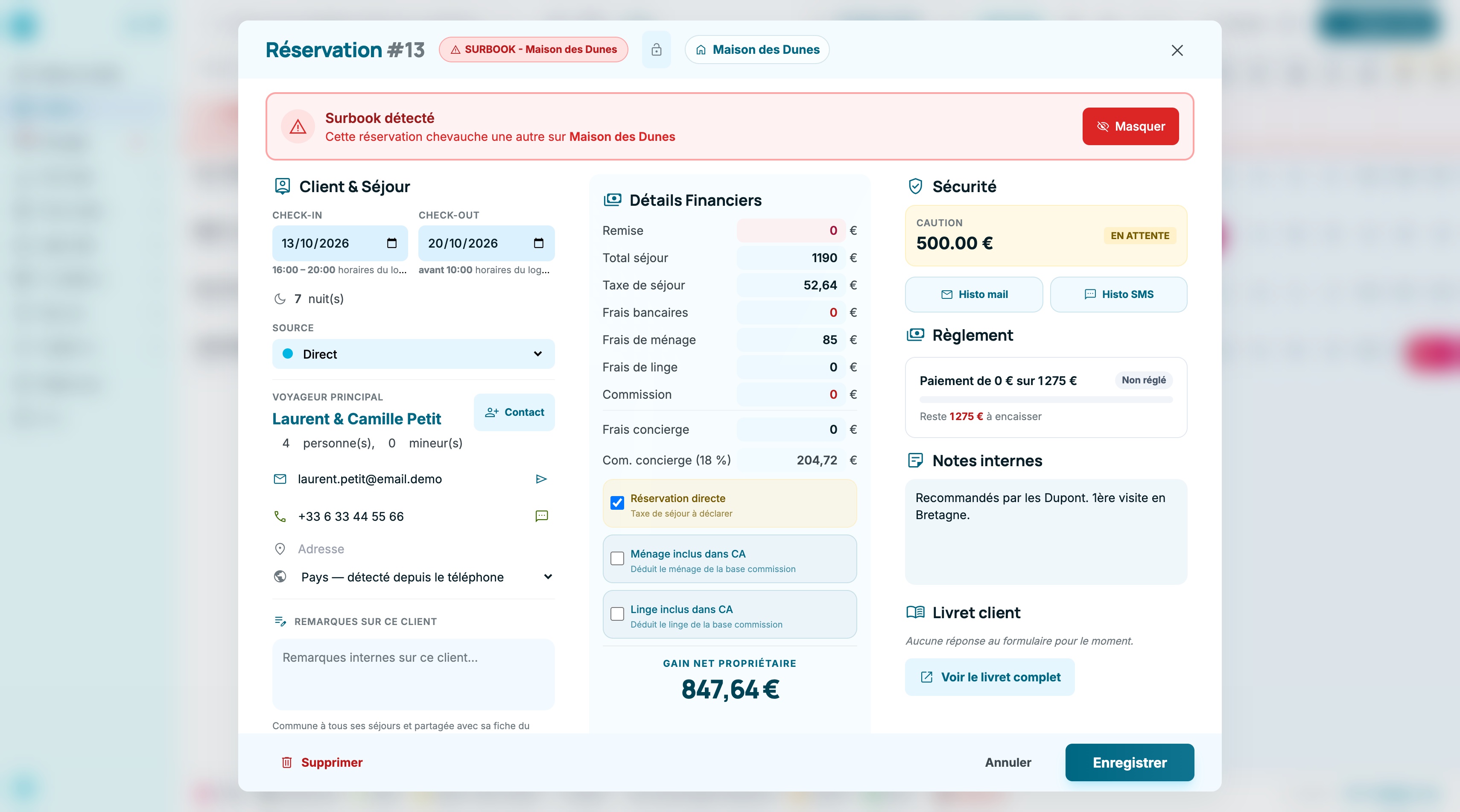1460x812 pixels.
Task: Click the Remarques internes sur ce client textarea
Action: coord(413,674)
